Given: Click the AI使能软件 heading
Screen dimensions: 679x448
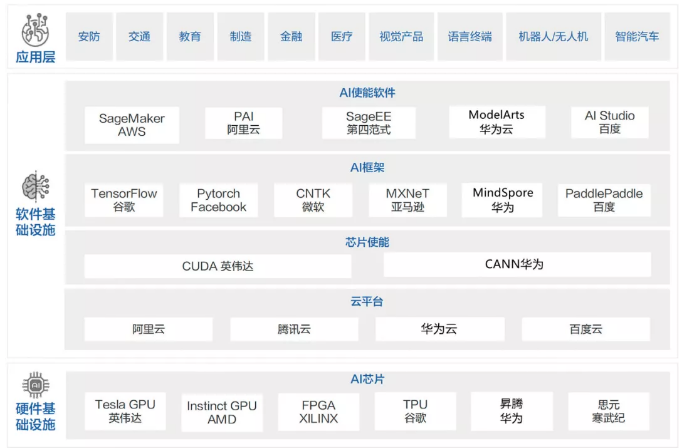Looking at the screenshot, I should [367, 92].
